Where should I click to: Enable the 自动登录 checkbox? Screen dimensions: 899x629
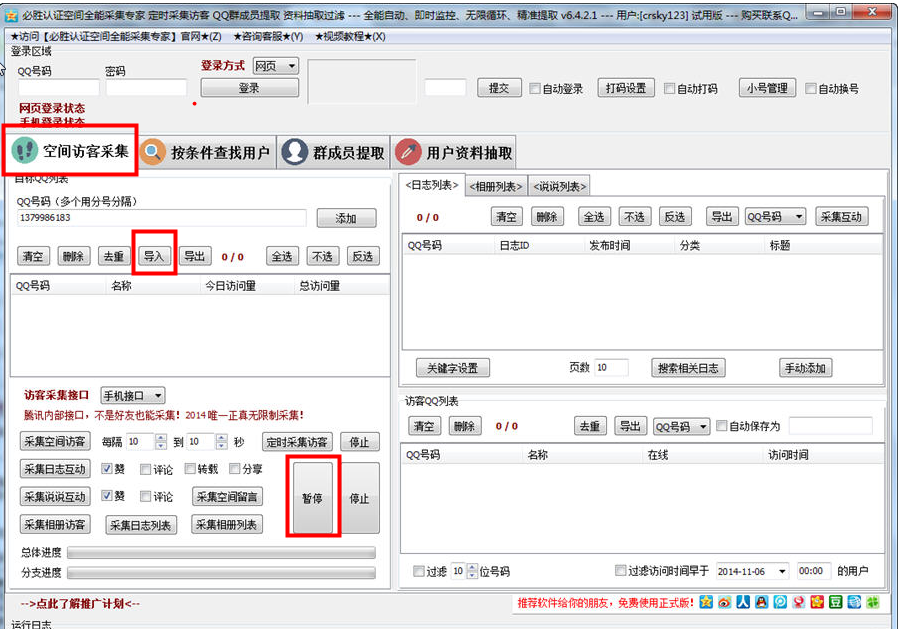[535, 88]
